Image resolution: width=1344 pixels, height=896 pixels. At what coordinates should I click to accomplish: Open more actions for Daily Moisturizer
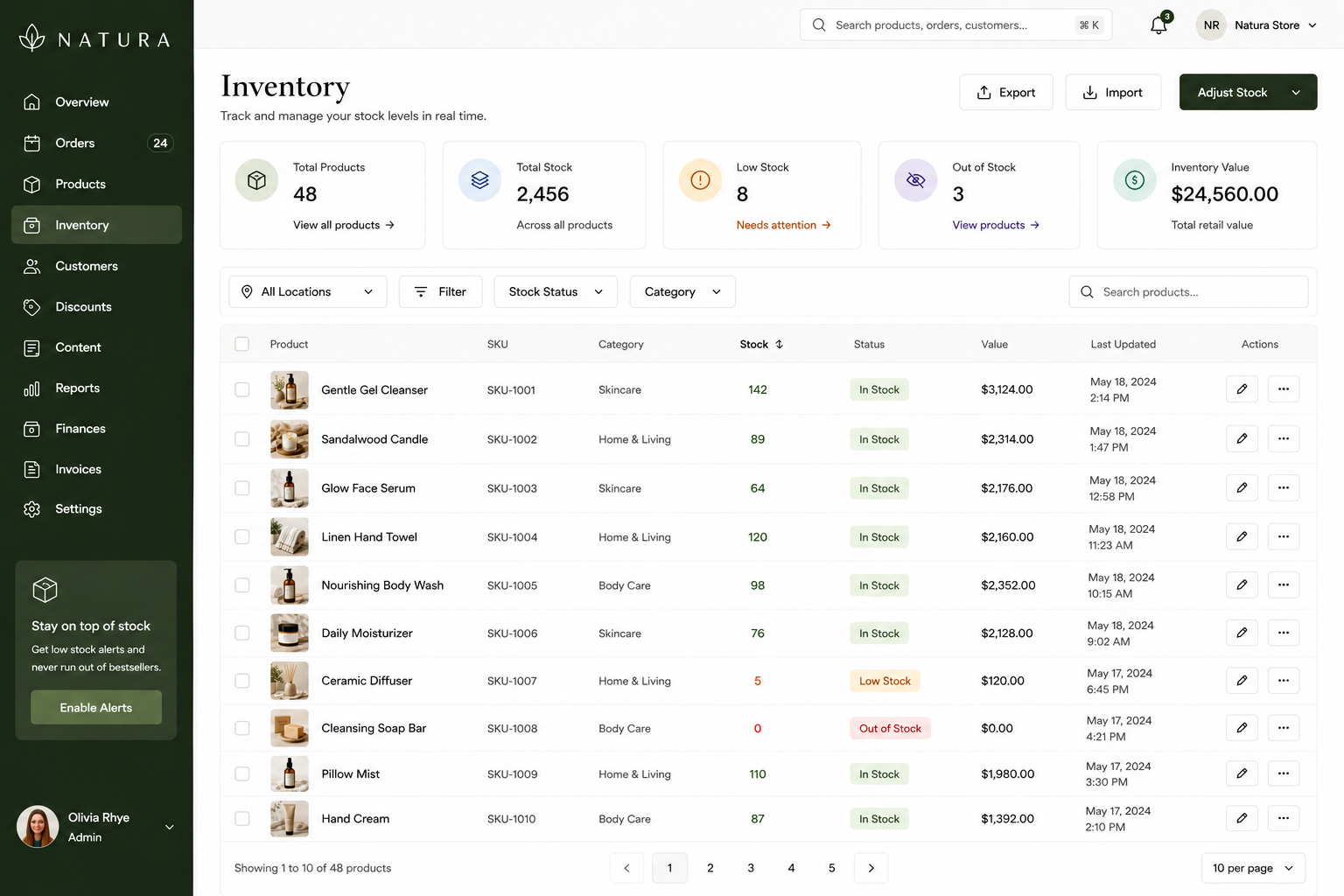click(1284, 633)
